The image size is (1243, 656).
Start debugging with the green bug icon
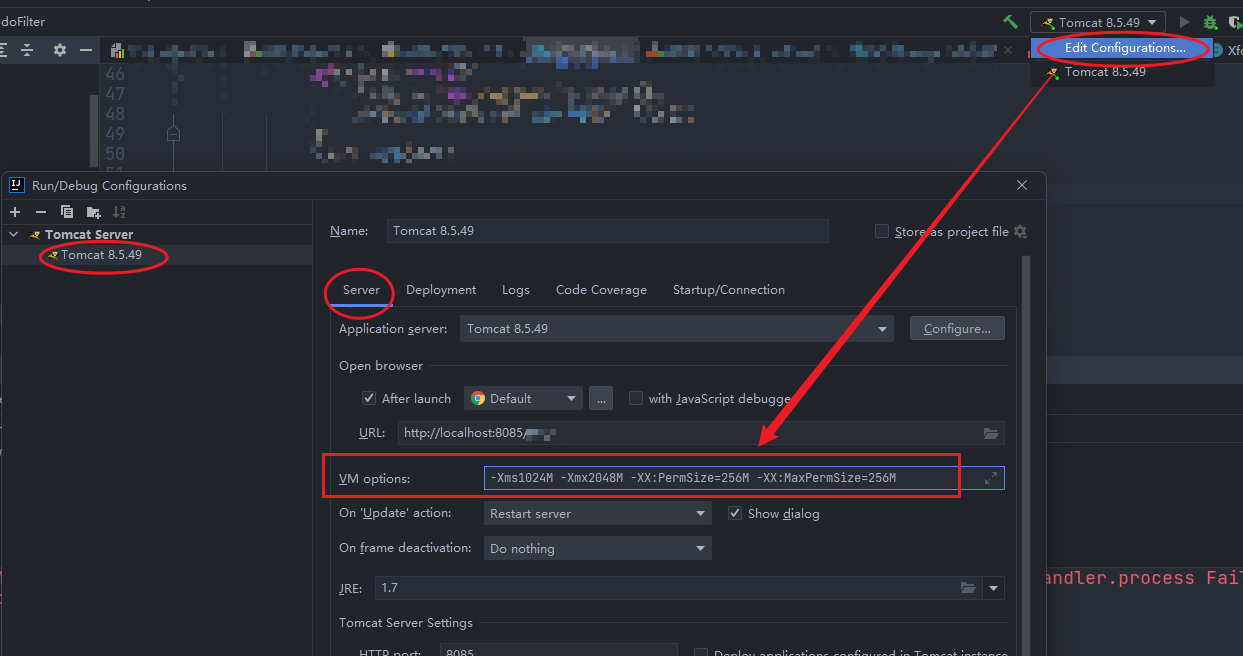click(x=1210, y=22)
